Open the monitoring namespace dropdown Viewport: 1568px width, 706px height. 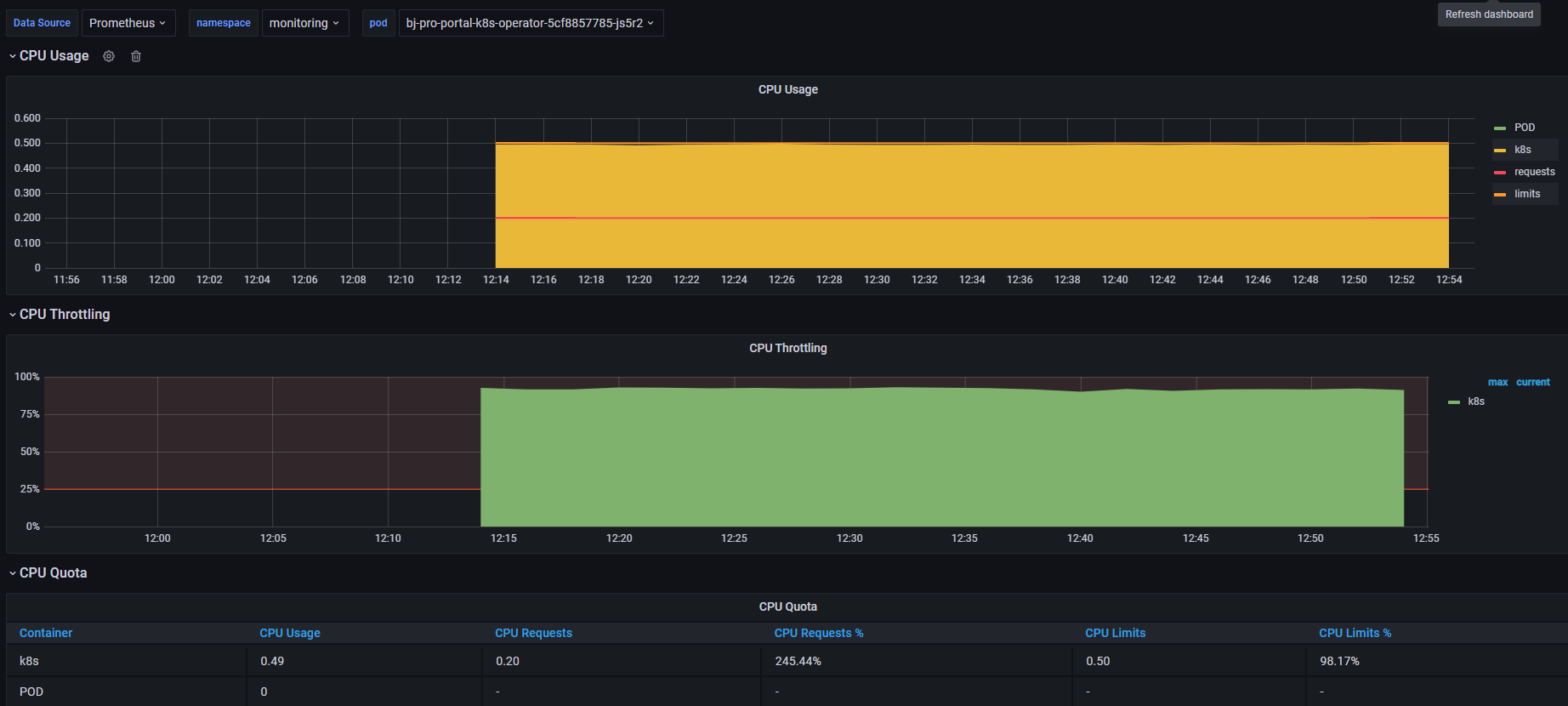pos(305,23)
